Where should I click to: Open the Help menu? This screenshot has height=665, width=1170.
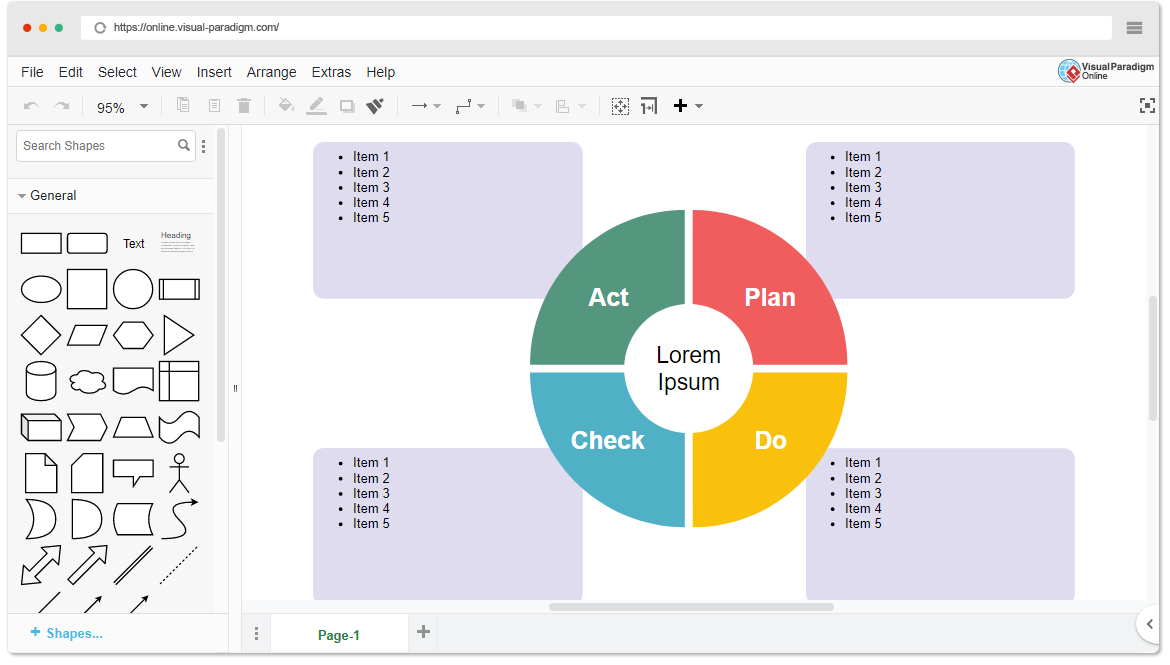pos(381,72)
